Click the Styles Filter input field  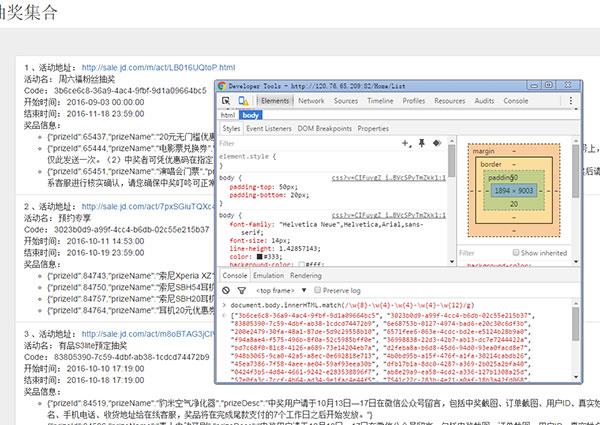(308, 143)
